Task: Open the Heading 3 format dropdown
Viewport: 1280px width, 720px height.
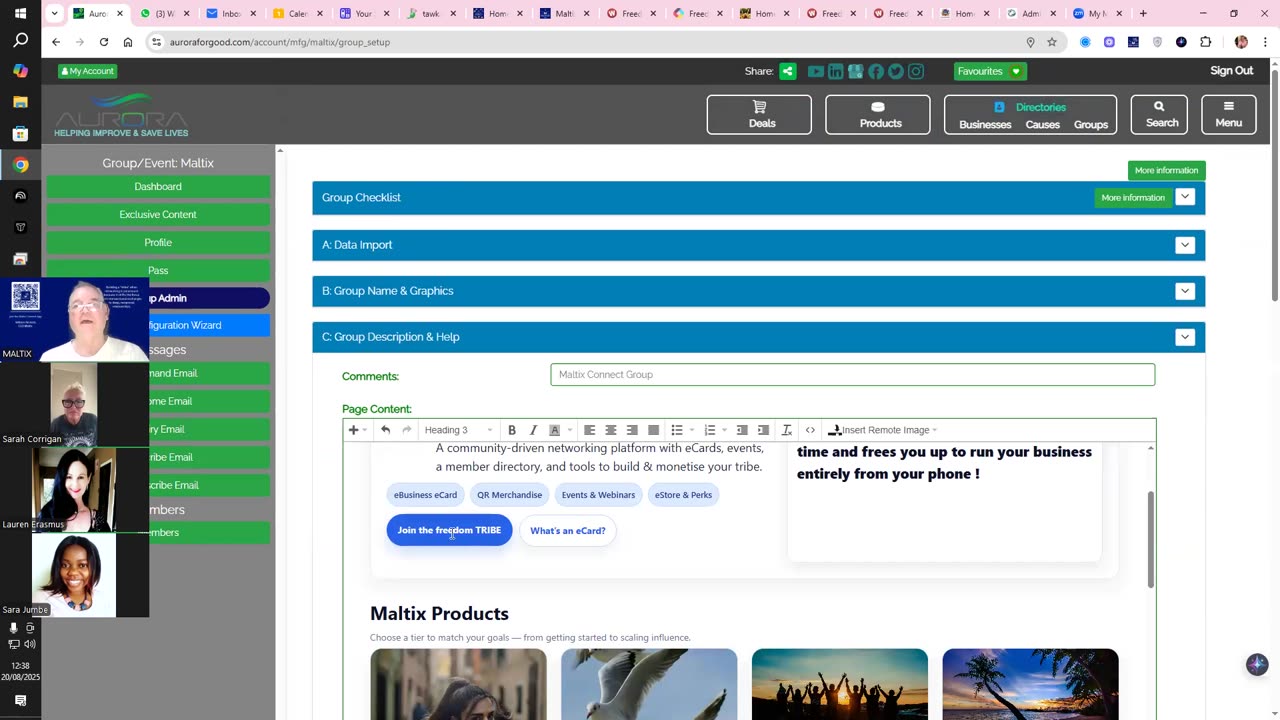Action: [458, 430]
